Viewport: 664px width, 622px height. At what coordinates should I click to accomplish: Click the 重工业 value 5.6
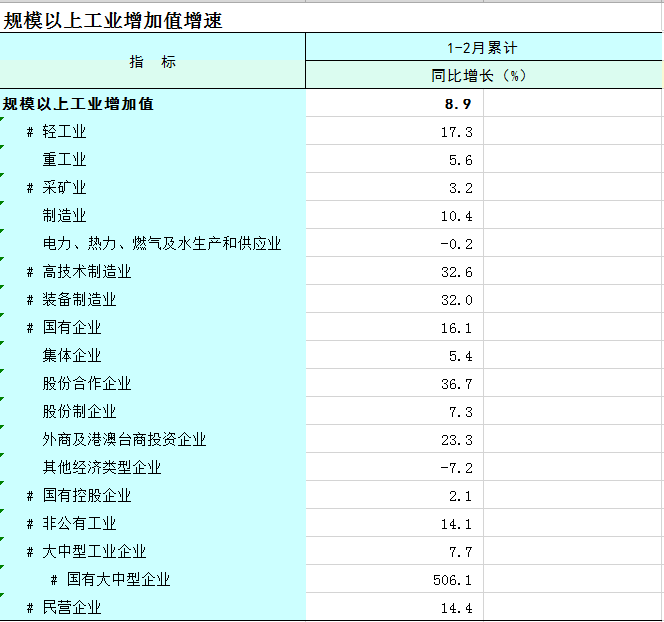tap(460, 160)
